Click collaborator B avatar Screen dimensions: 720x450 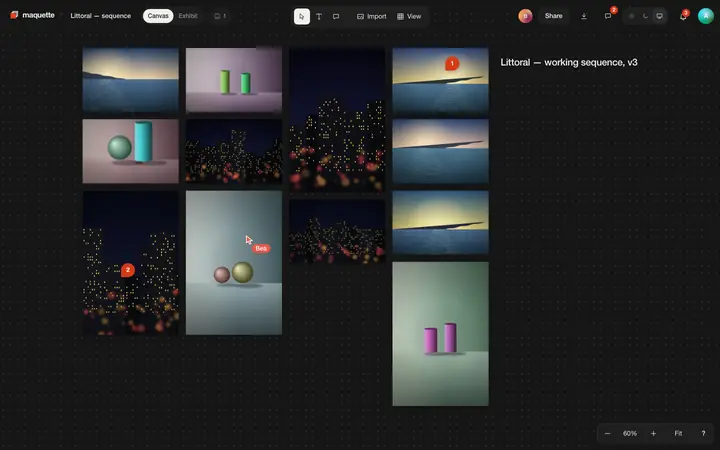pos(525,16)
